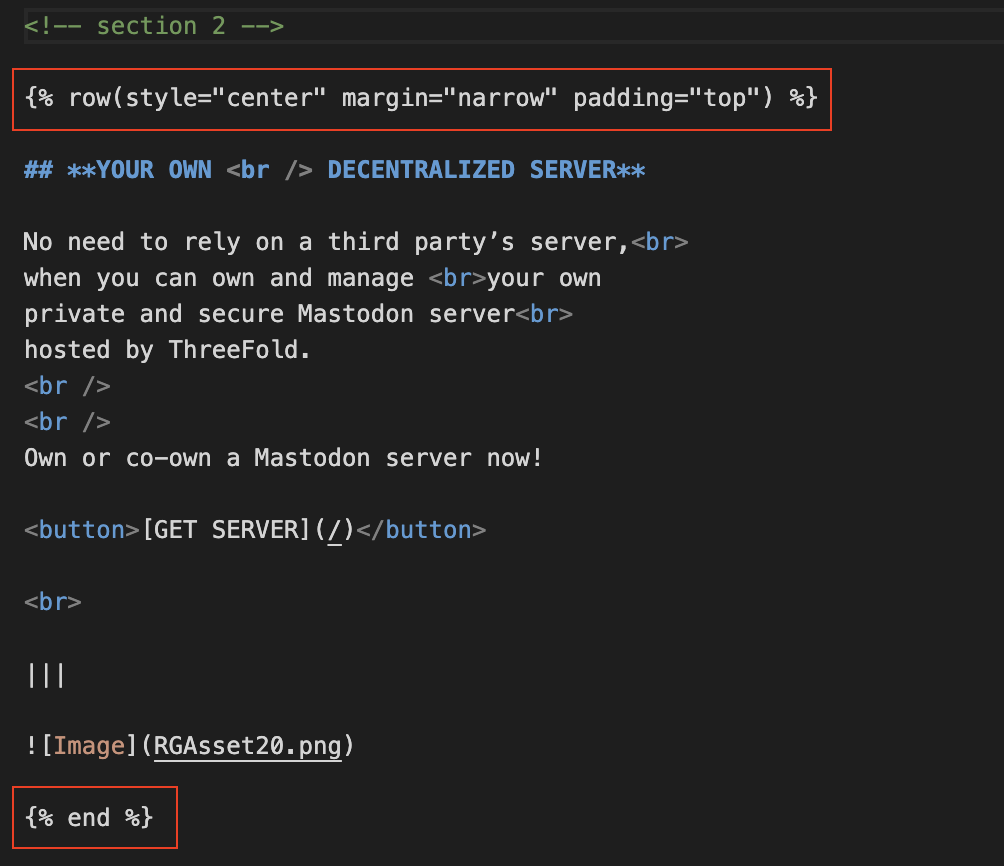This screenshot has height=866, width=1004.
Task: Click the triple pipe column separator
Action: pos(45,675)
